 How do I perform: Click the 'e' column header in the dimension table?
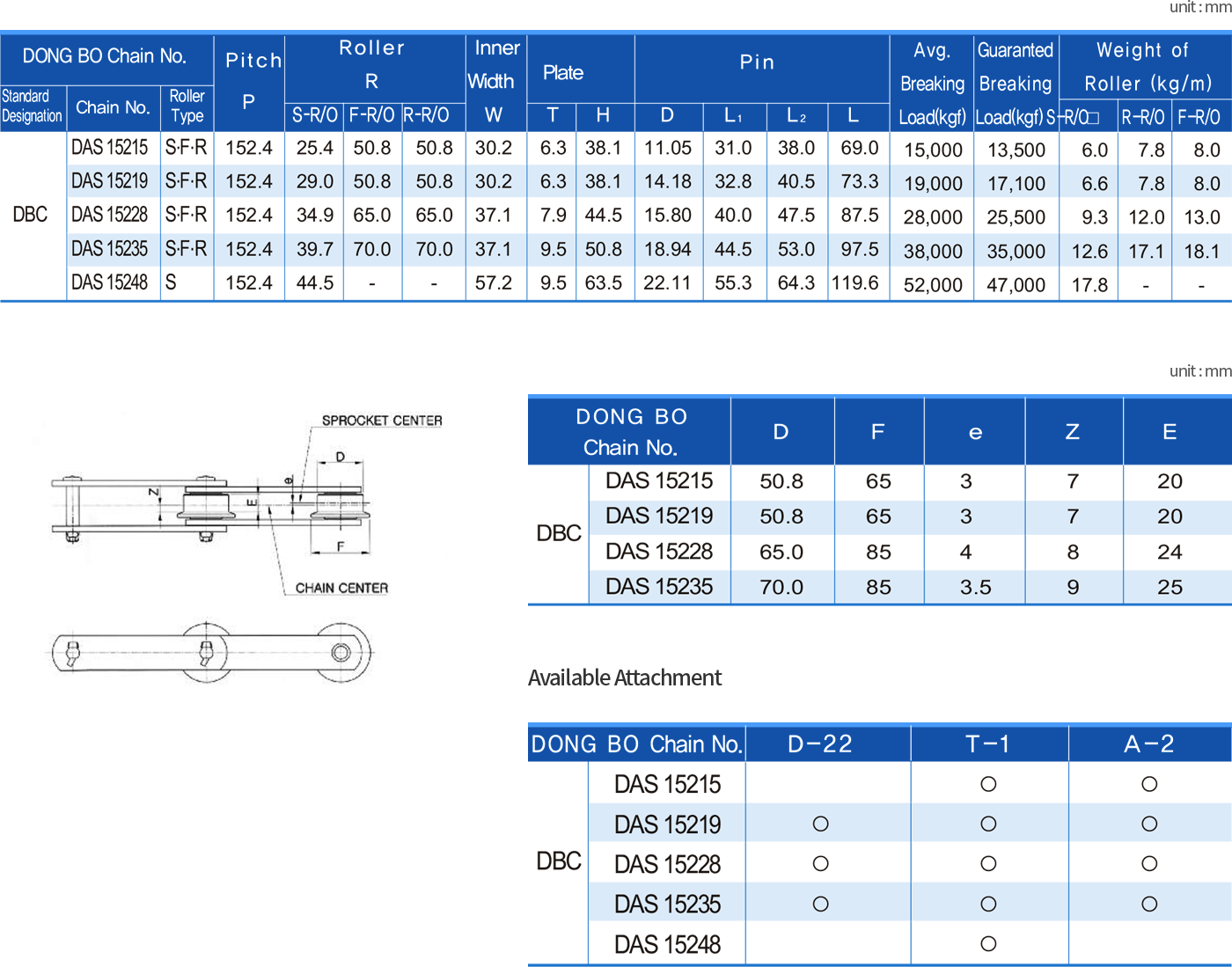tap(975, 432)
